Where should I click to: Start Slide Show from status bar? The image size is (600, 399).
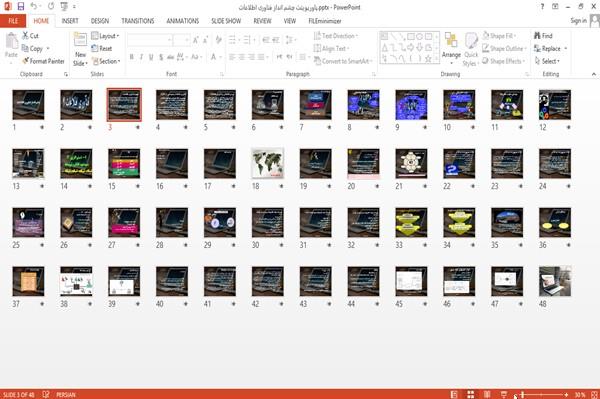[x=504, y=394]
